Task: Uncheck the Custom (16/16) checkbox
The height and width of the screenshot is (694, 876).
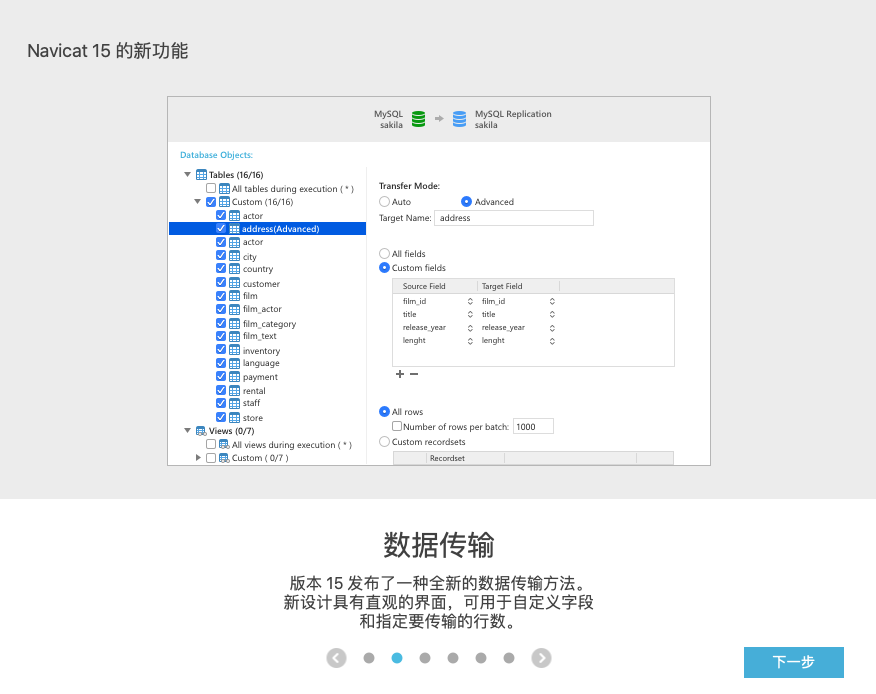Action: (211, 202)
